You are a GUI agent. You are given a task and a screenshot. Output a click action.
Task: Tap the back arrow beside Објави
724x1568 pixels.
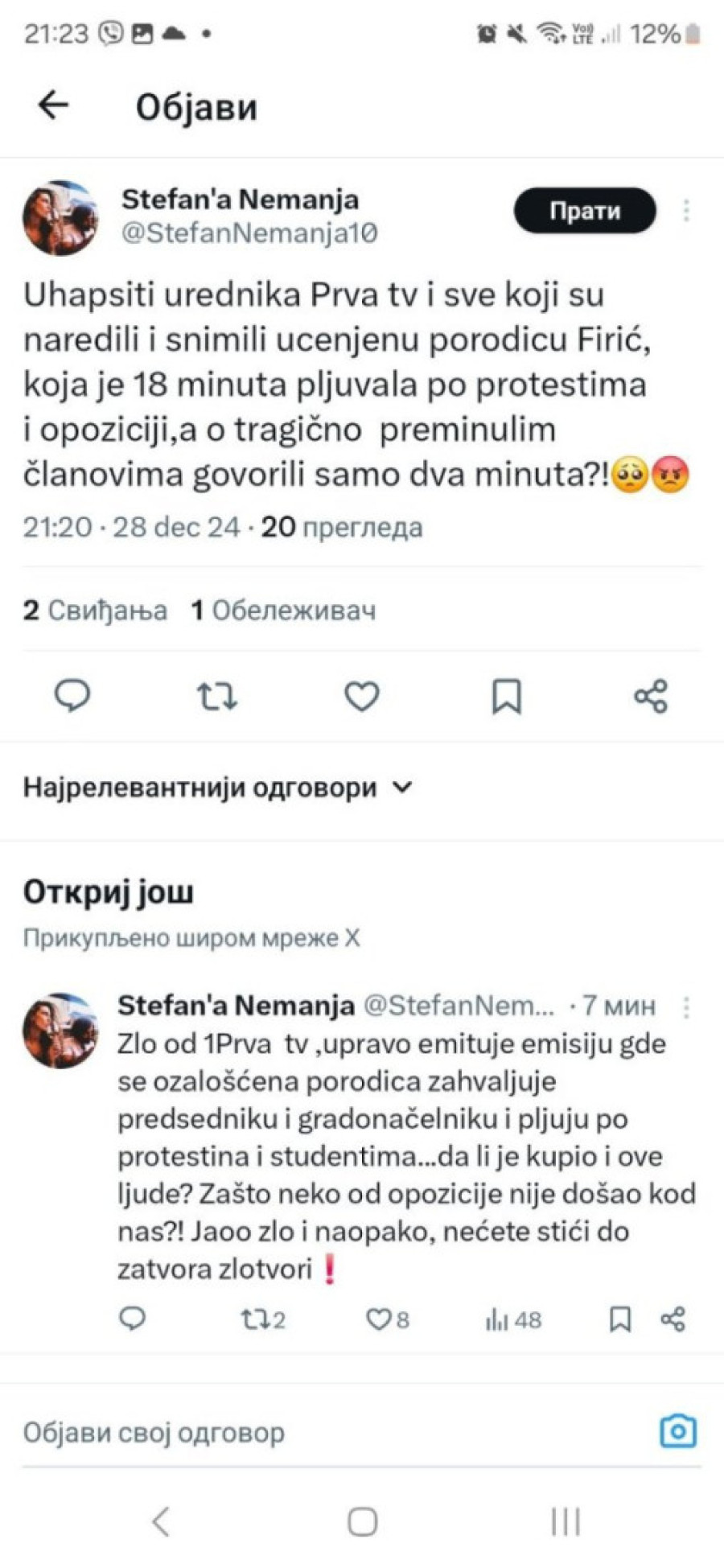pos(54,105)
